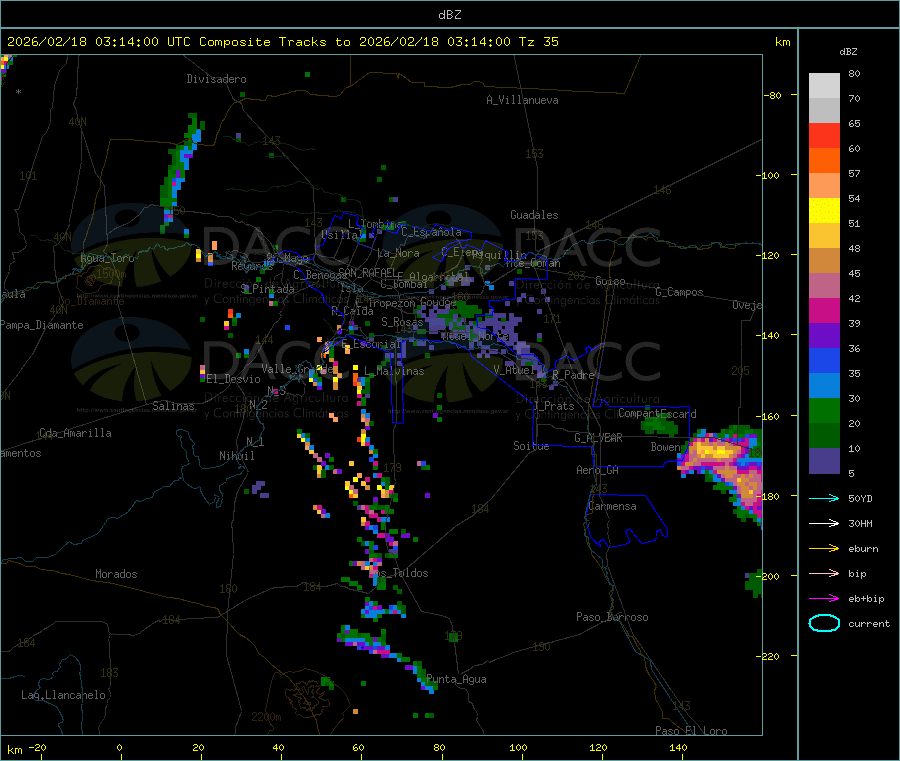This screenshot has height=761, width=900.
Task: Pick the purple 36–39 dBZ legend swatch
Action: pyautogui.click(x=824, y=336)
